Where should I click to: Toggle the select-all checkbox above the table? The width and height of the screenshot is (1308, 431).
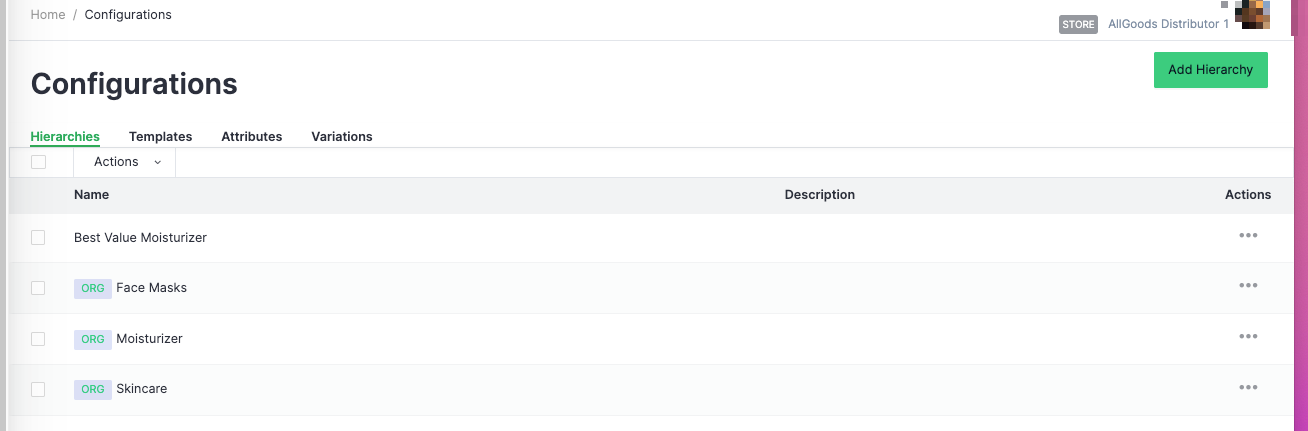click(38, 162)
